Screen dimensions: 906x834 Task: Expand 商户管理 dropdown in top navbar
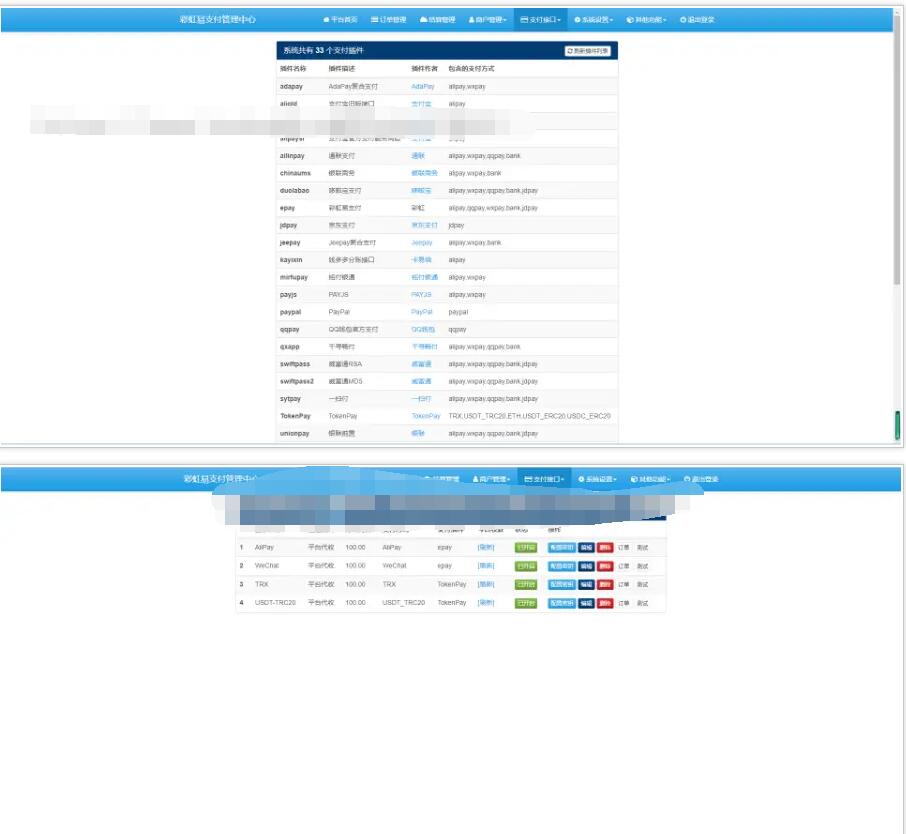pos(489,20)
